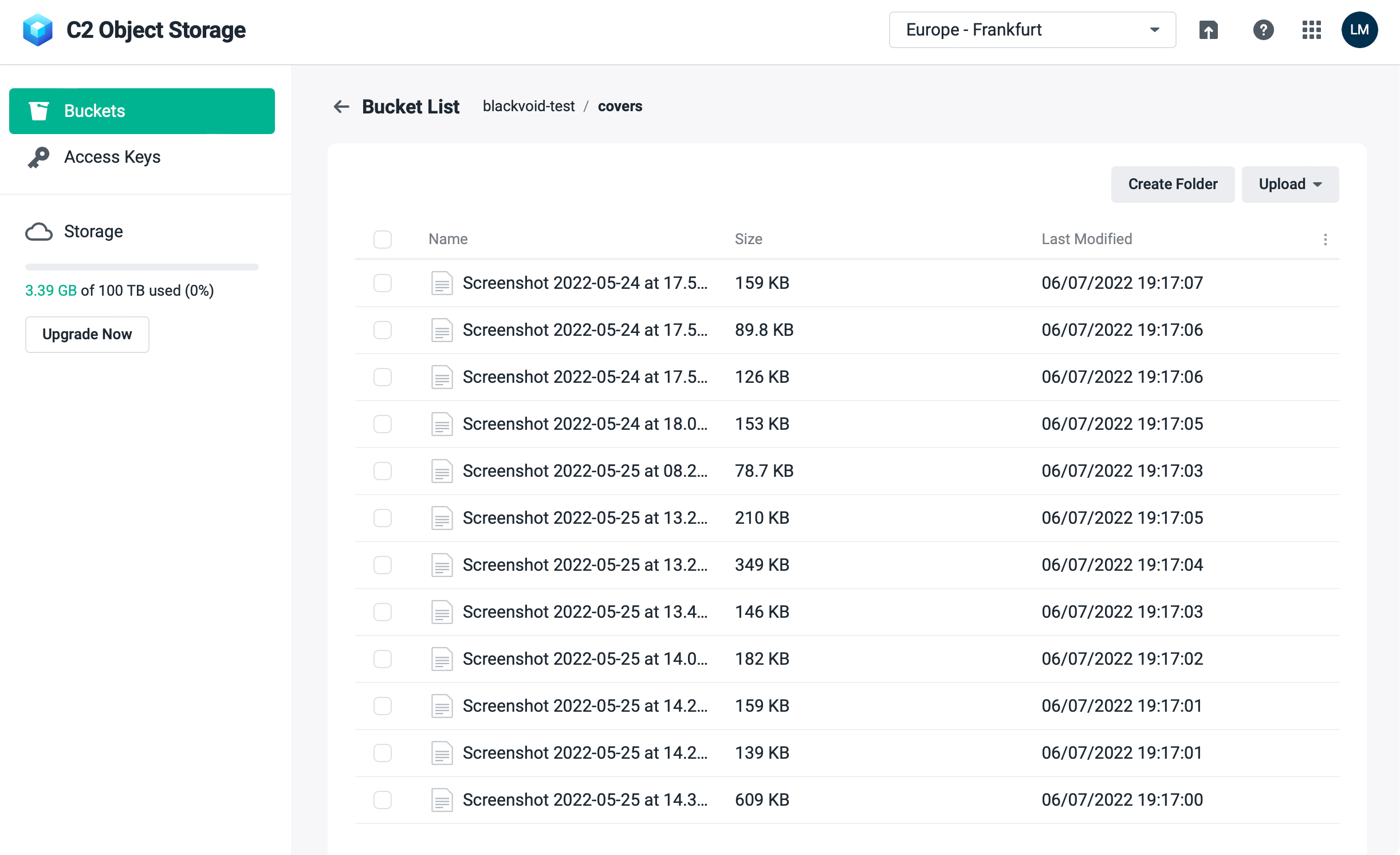The height and width of the screenshot is (855, 1400).
Task: Open file Screenshot 2022-05-25 at 08.2...
Action: (x=585, y=471)
